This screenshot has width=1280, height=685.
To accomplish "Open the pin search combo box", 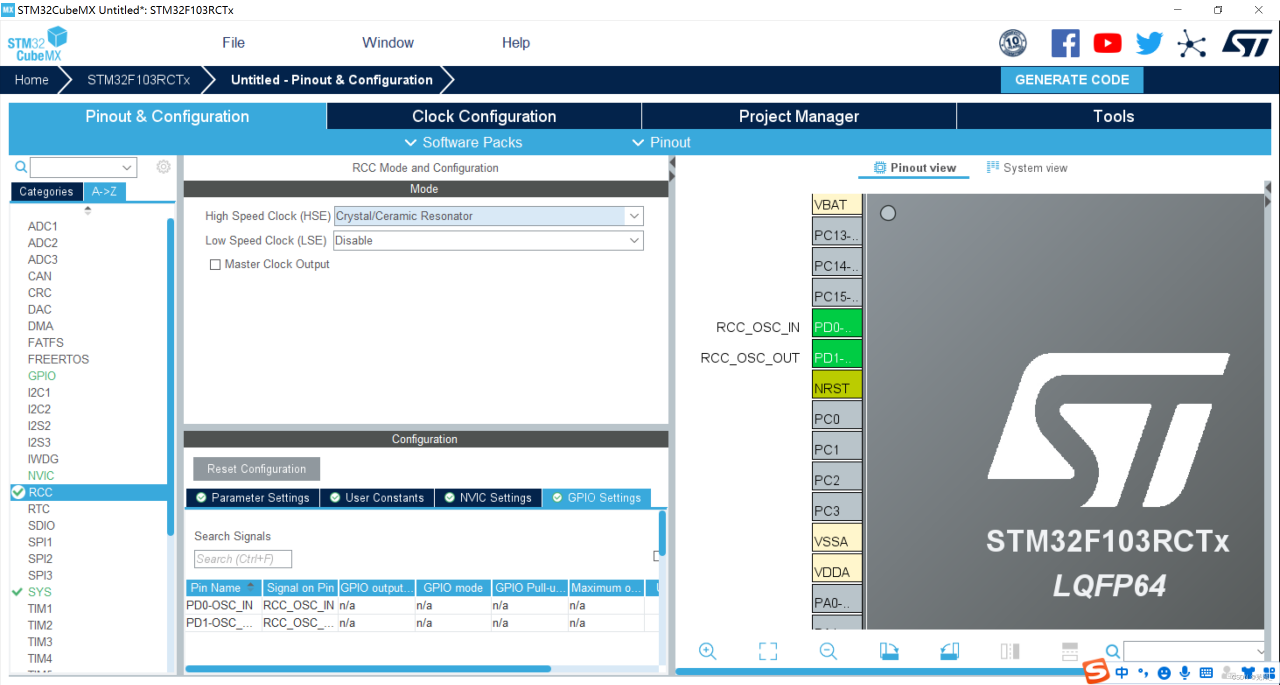I will tap(1195, 651).
